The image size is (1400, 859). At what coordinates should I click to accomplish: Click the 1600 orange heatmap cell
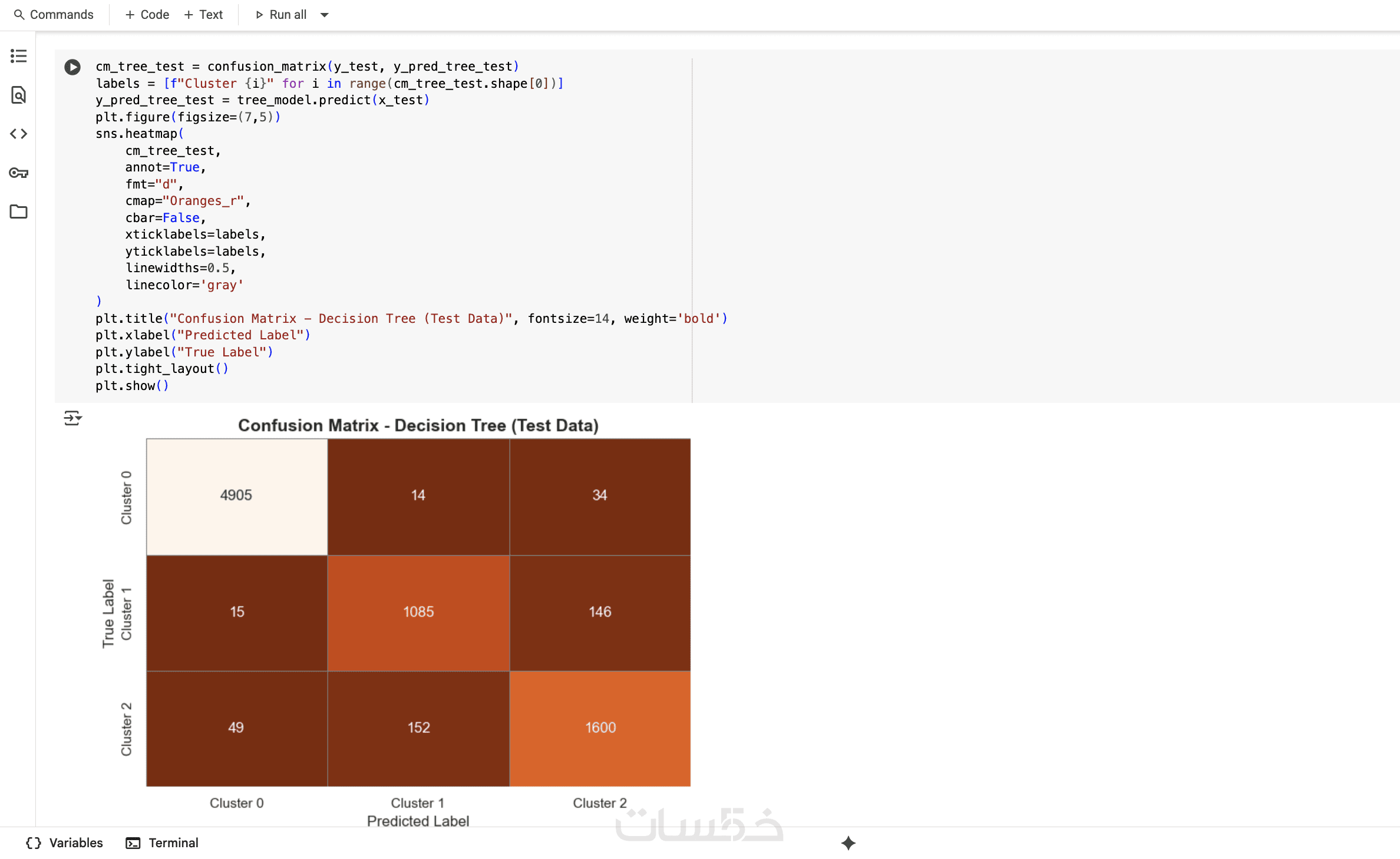(600, 728)
